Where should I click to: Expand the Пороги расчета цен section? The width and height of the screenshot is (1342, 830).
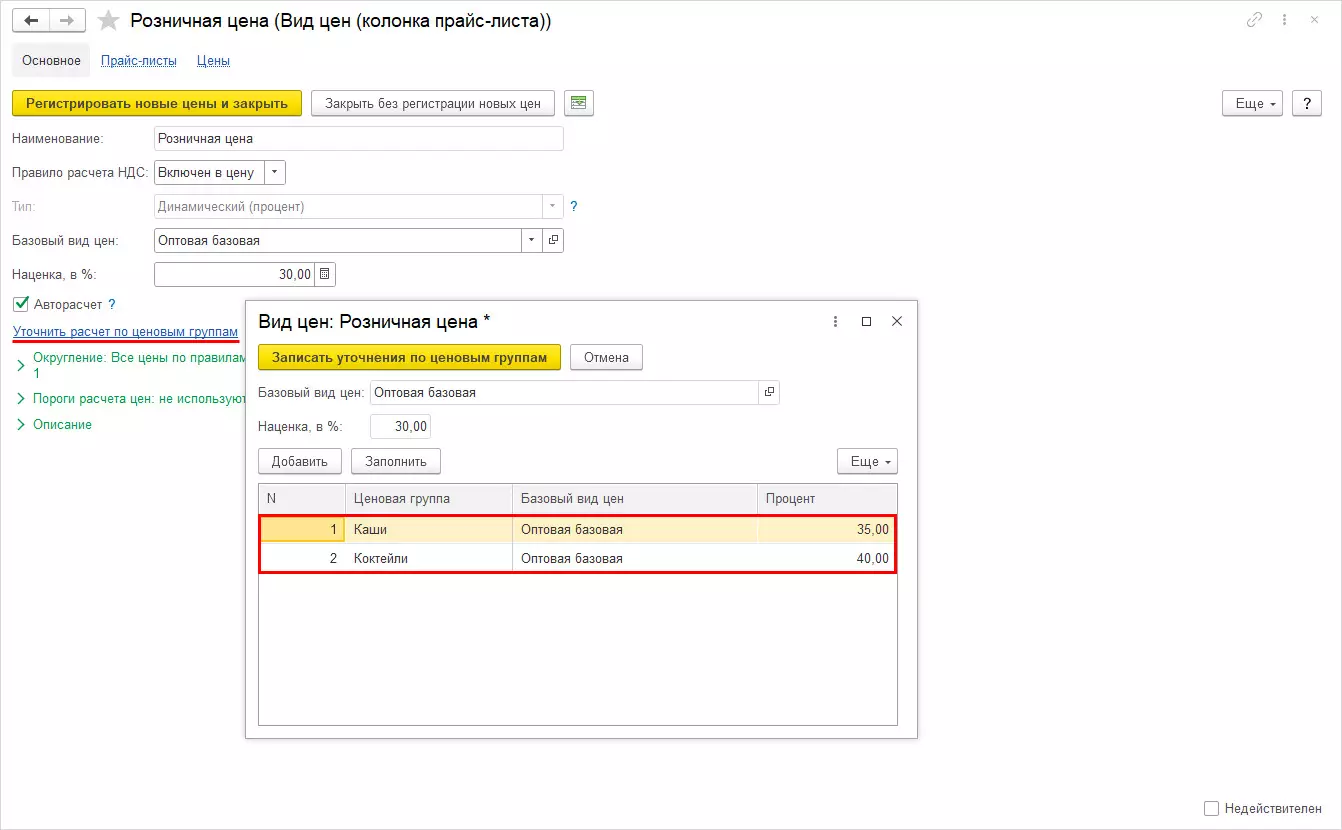click(x=22, y=398)
